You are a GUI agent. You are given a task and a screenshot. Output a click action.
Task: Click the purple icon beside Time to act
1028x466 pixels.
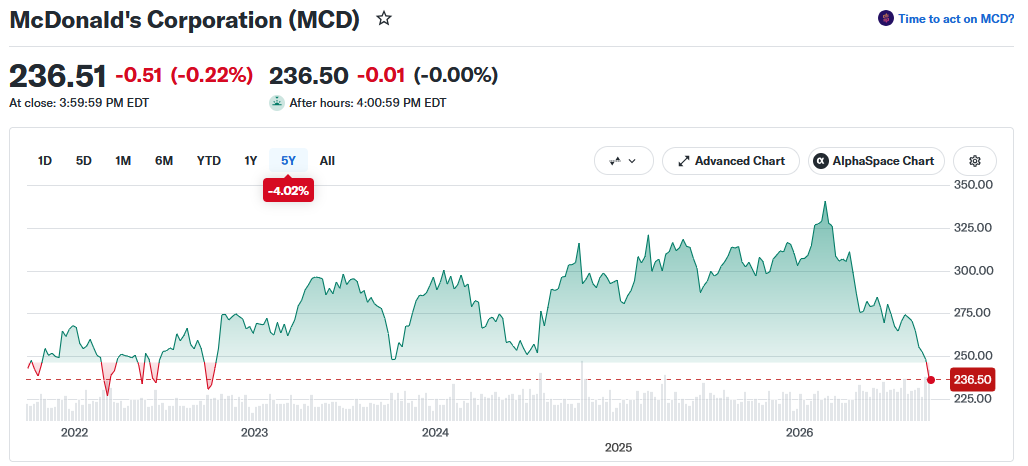click(x=886, y=18)
